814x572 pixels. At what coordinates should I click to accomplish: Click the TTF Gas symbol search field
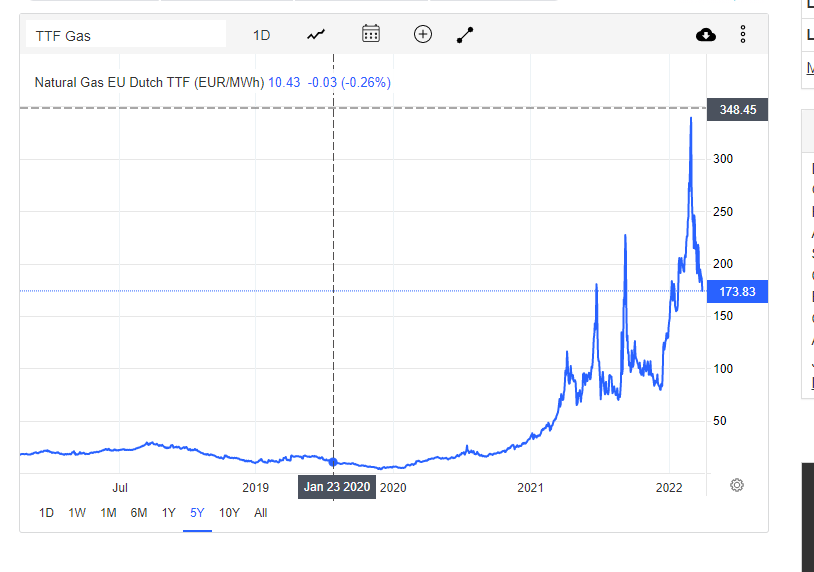(126, 34)
